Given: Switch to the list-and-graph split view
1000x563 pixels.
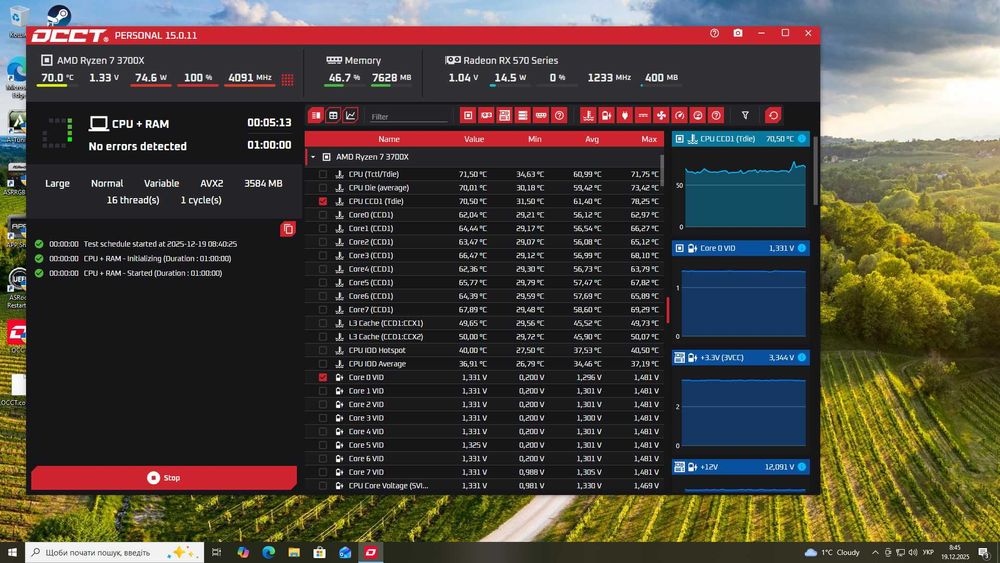Looking at the screenshot, I should point(316,115).
